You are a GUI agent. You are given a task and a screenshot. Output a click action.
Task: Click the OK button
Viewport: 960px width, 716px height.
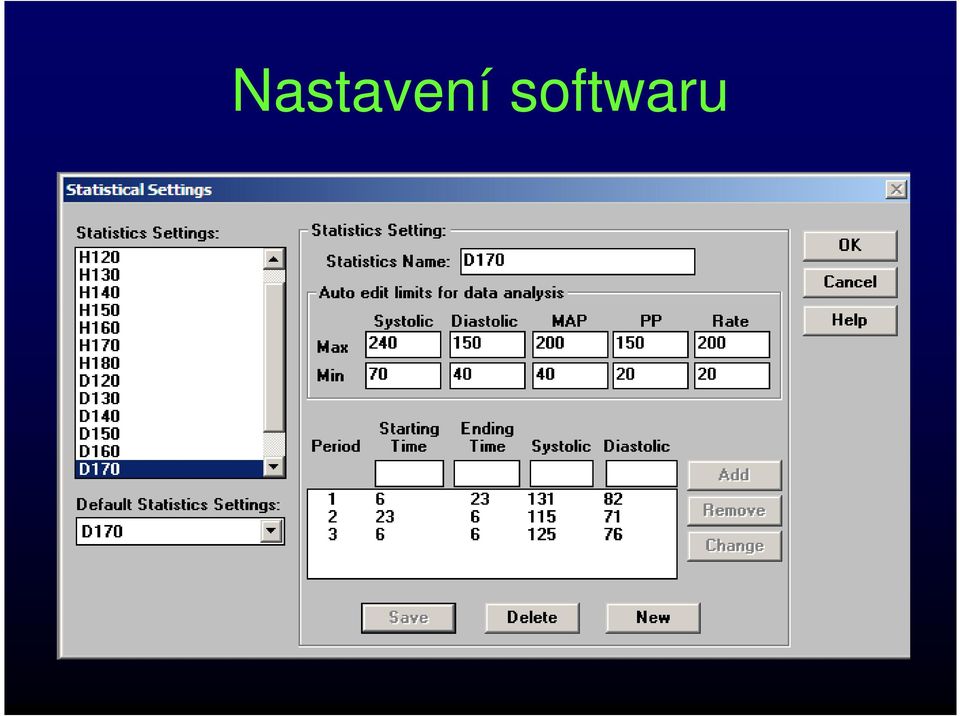[850, 246]
